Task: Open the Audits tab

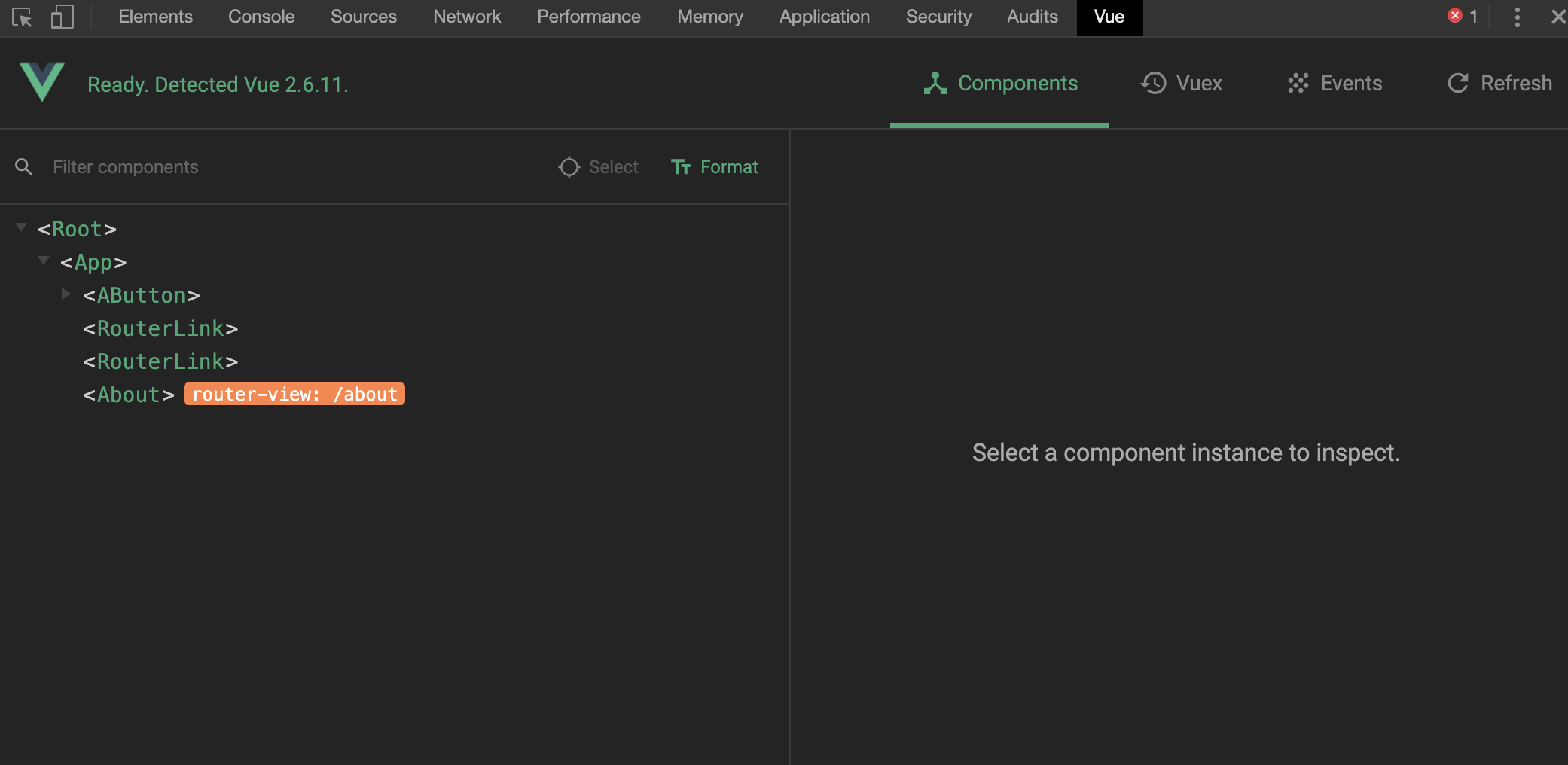Action: point(1033,17)
